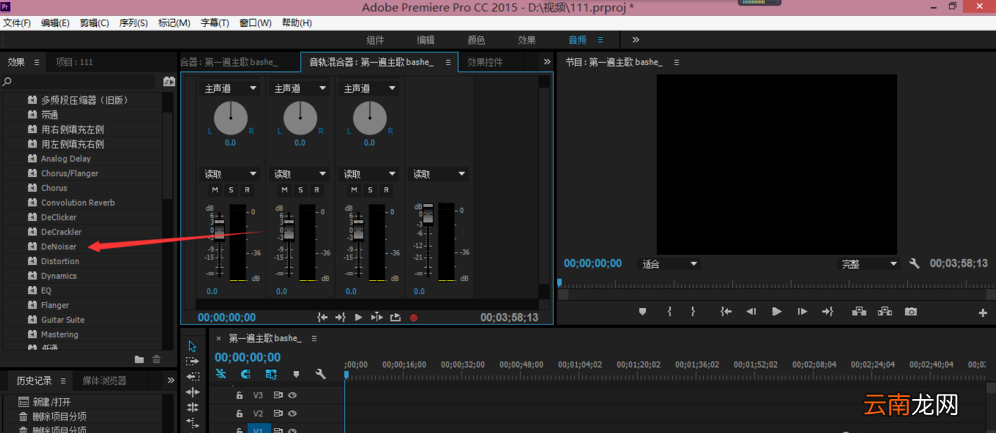Screen dimensions: 996x433
Task: Adjust the first track pan knob
Action: point(231,119)
